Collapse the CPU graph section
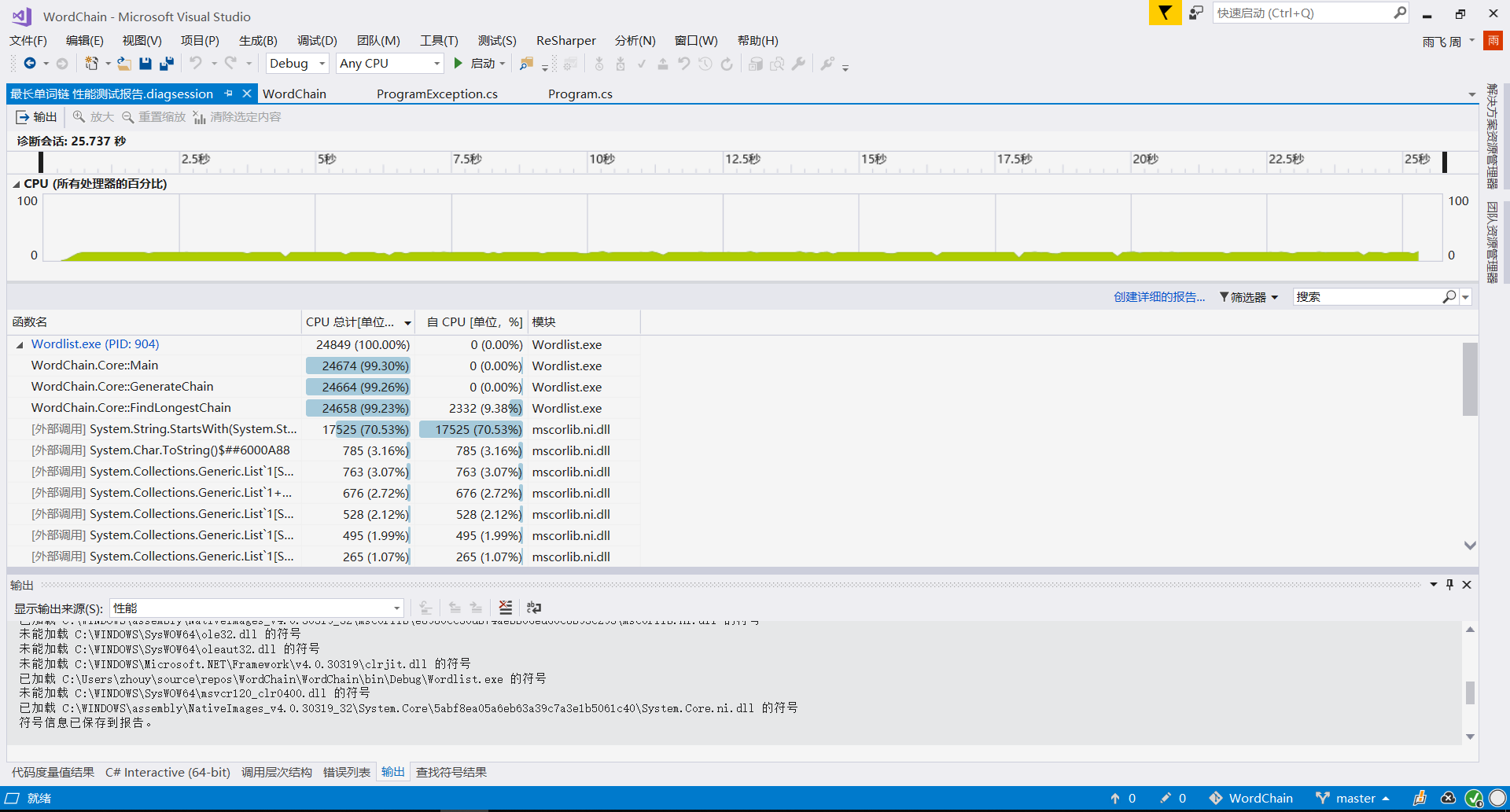Screen dimensions: 1510x812 [17, 184]
